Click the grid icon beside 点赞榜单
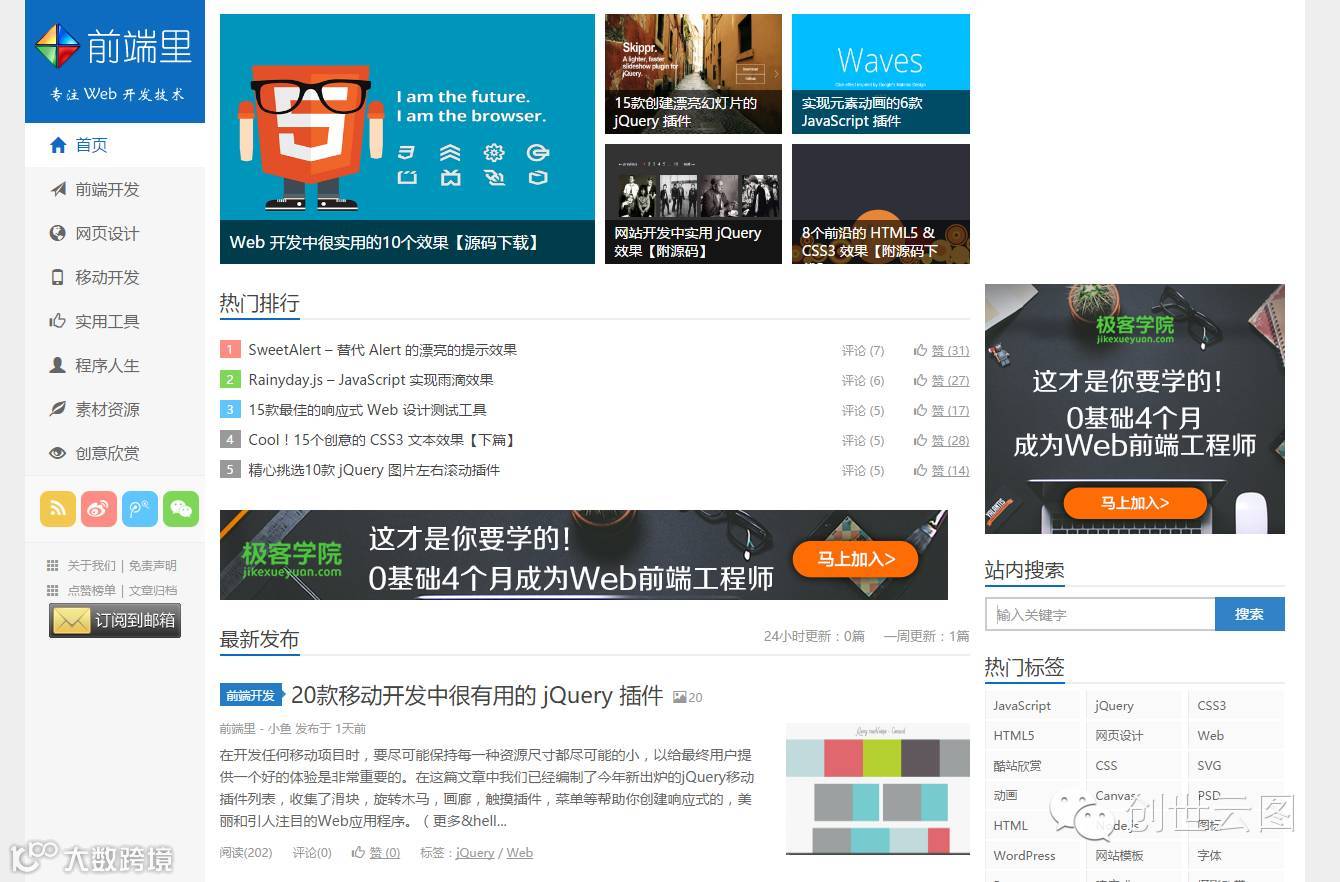1340x882 pixels. [x=53, y=590]
